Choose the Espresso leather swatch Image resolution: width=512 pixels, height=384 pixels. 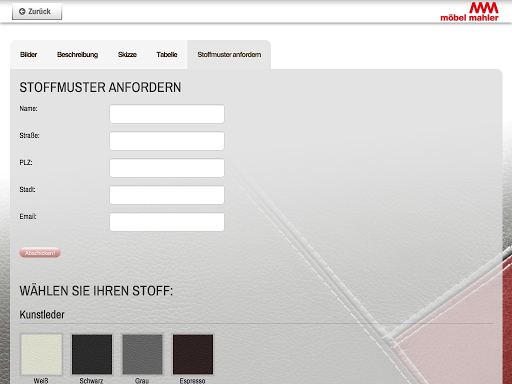(193, 354)
